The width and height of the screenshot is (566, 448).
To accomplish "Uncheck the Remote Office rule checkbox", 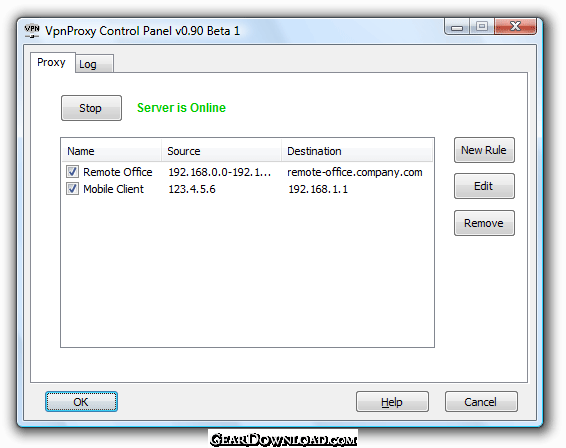I will click(x=72, y=171).
